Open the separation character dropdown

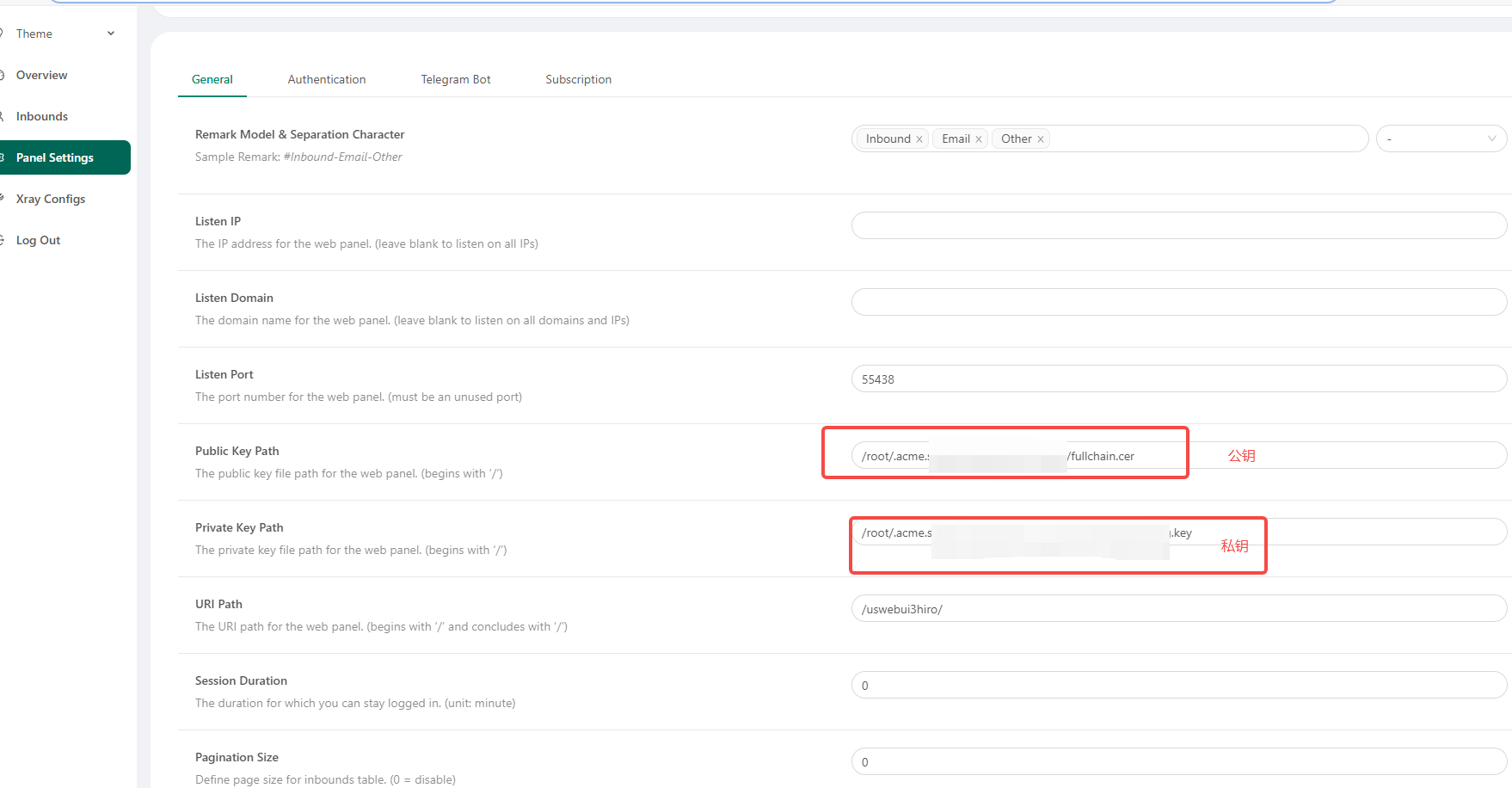click(1441, 139)
